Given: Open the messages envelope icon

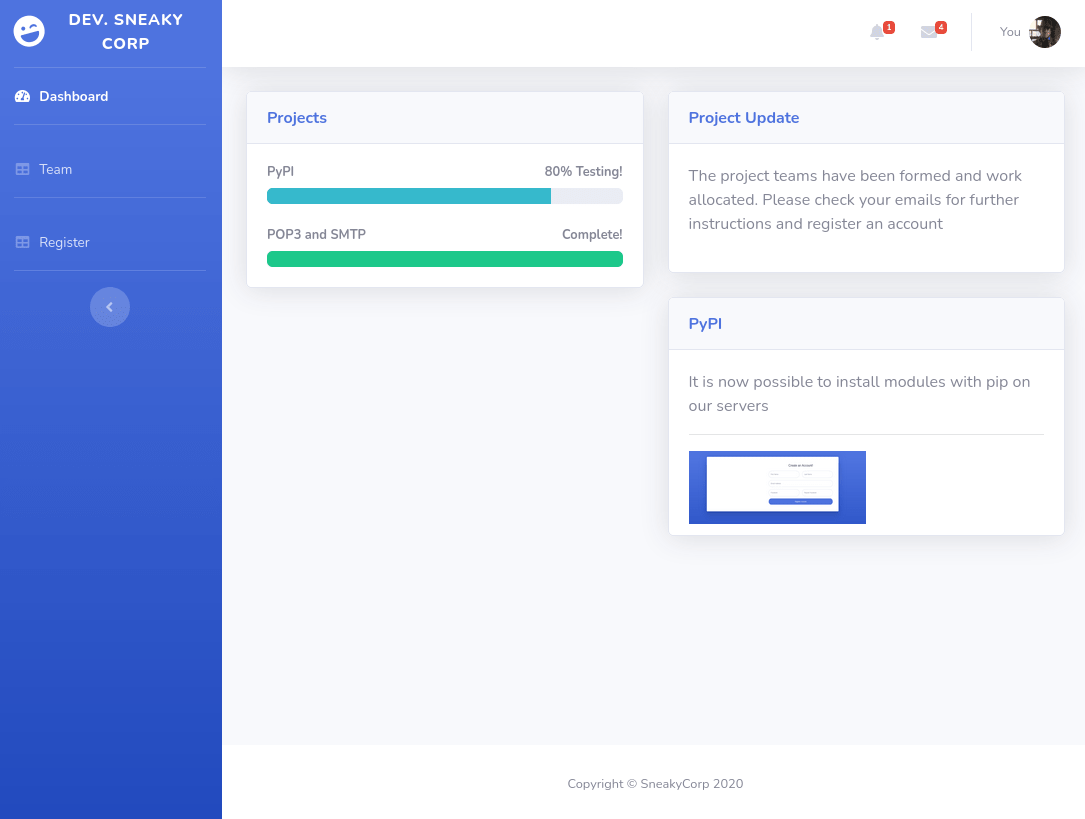Looking at the screenshot, I should pos(929,32).
